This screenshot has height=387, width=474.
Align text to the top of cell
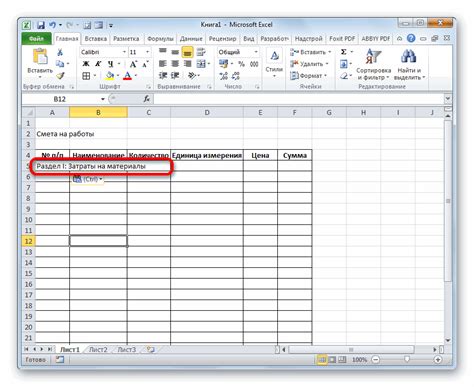[162, 52]
